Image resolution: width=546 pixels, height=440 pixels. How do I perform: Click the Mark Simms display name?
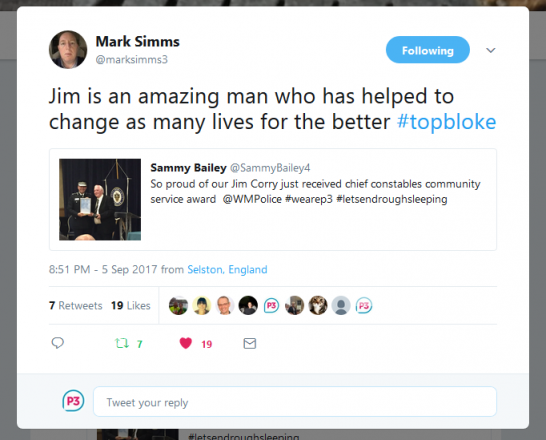(138, 41)
